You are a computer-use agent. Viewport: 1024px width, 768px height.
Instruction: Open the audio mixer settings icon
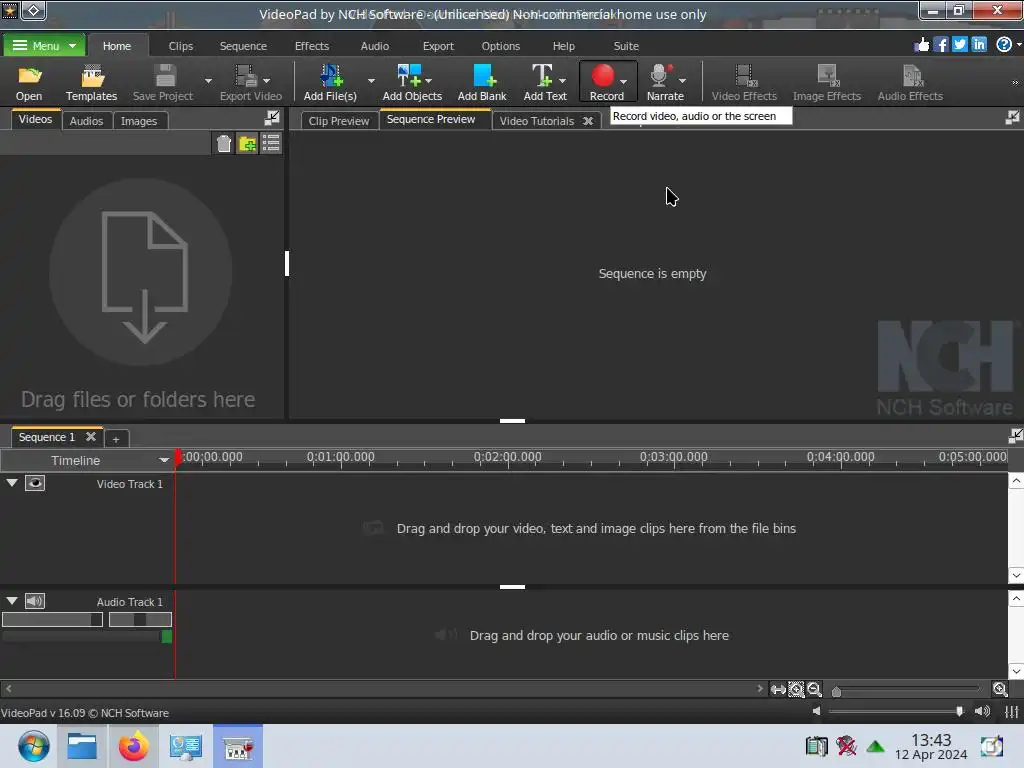point(1012,712)
